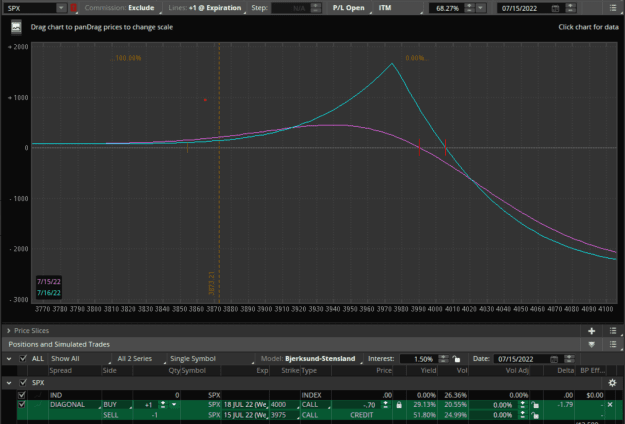Image resolution: width=625 pixels, height=424 pixels.
Task: Click the 3873.21 dashed price marker line
Action: click(219, 171)
